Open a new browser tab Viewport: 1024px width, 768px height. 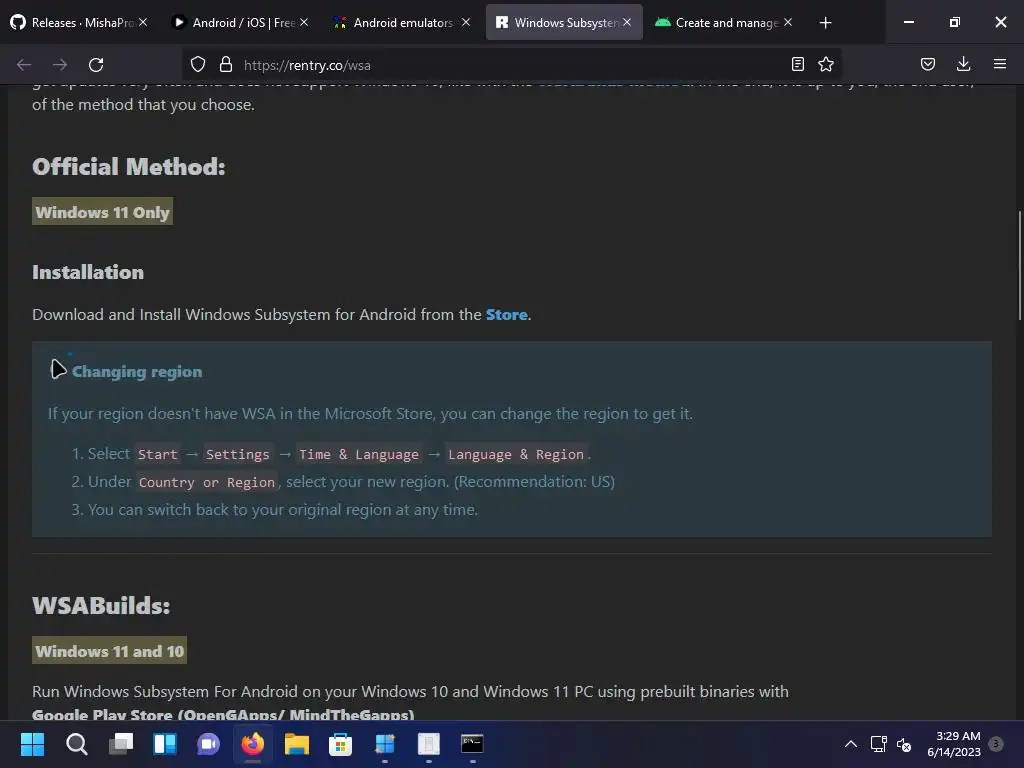point(825,23)
